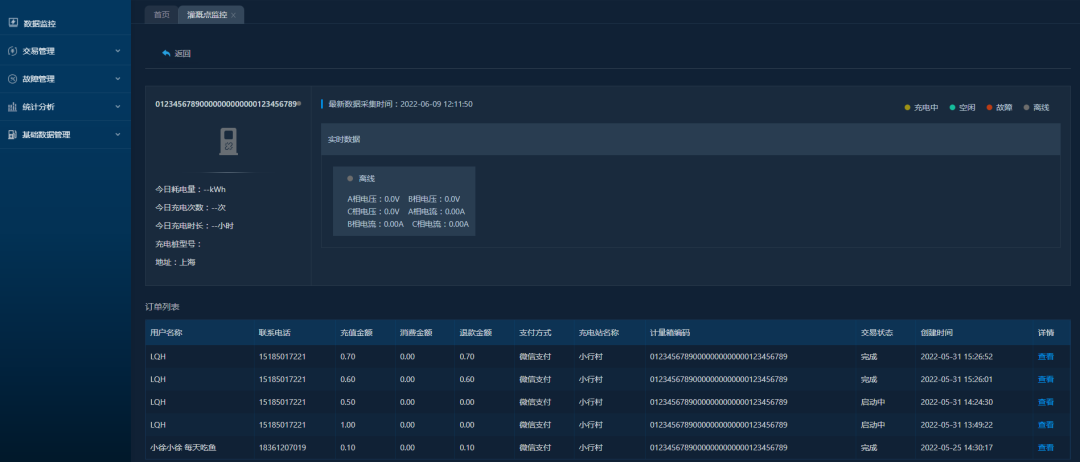The height and width of the screenshot is (462, 1080).
Task: Open the 数据监控 sidebar menu label
Action: pyautogui.click(x=39, y=23)
